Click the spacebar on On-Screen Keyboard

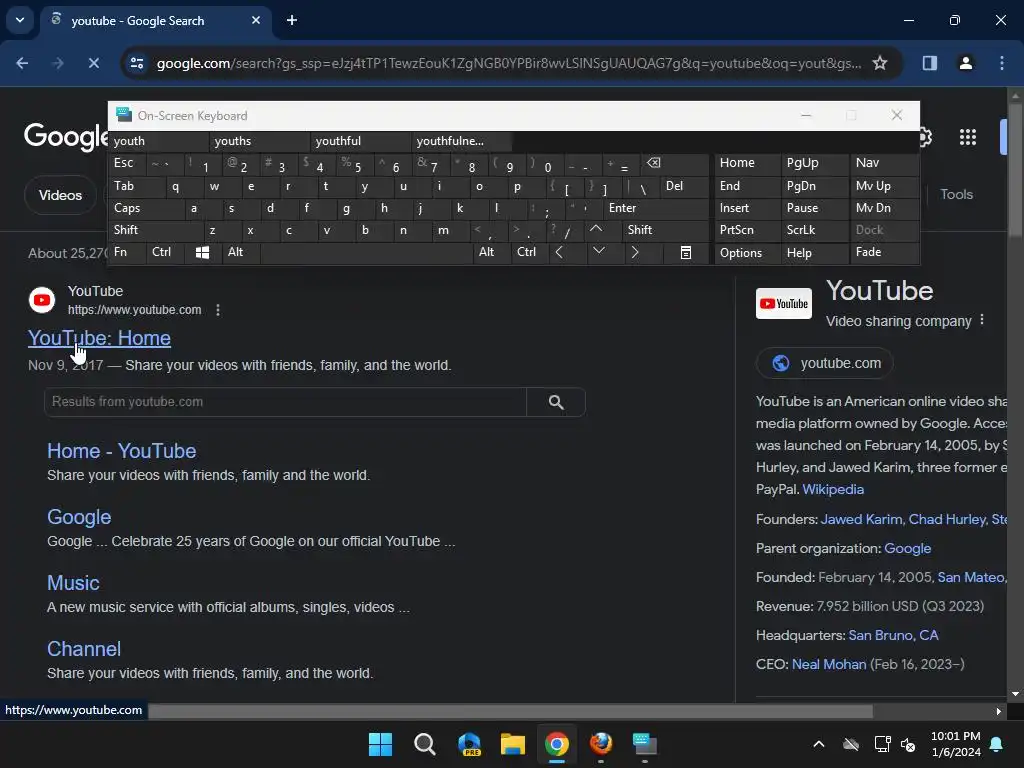pyautogui.click(x=366, y=253)
